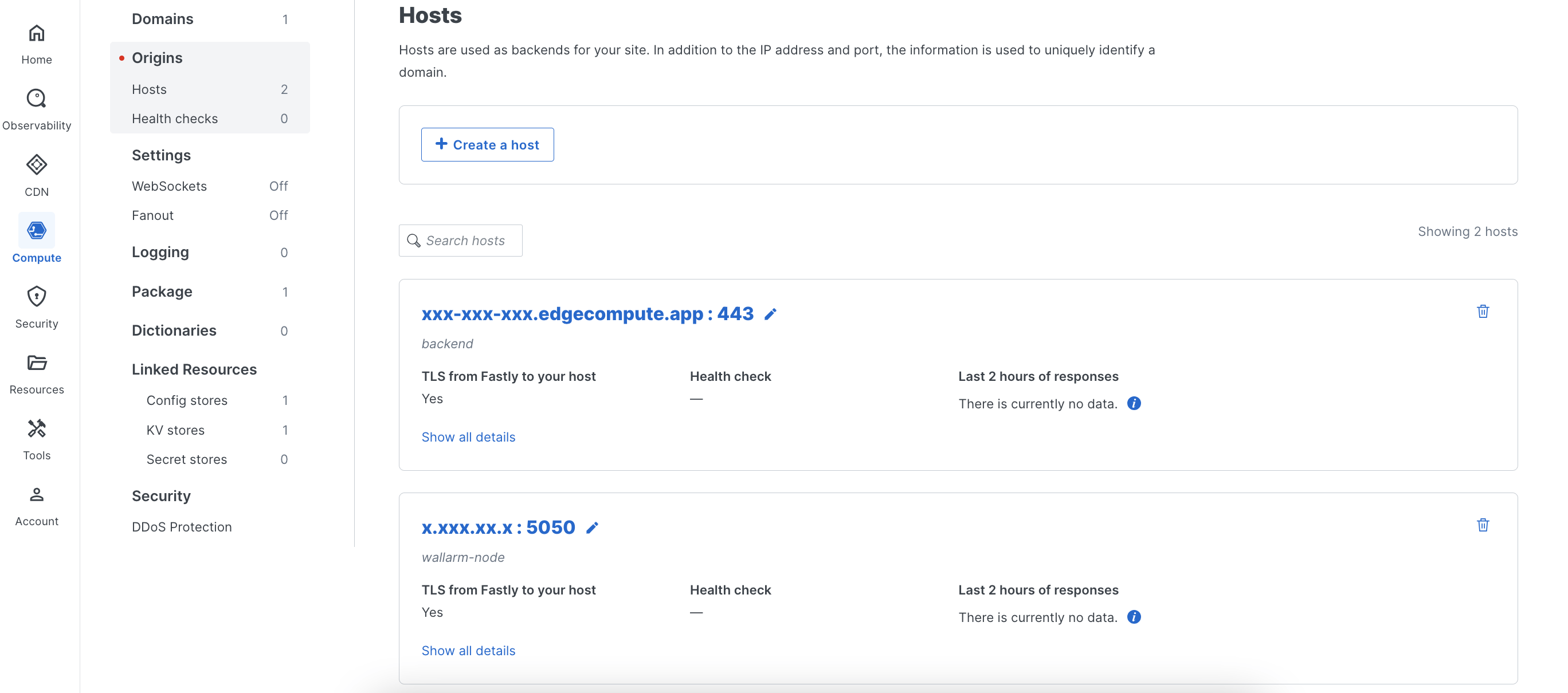Expand Show all details for wallarm-node host
Image resolution: width=1568 pixels, height=693 pixels.
pos(468,651)
